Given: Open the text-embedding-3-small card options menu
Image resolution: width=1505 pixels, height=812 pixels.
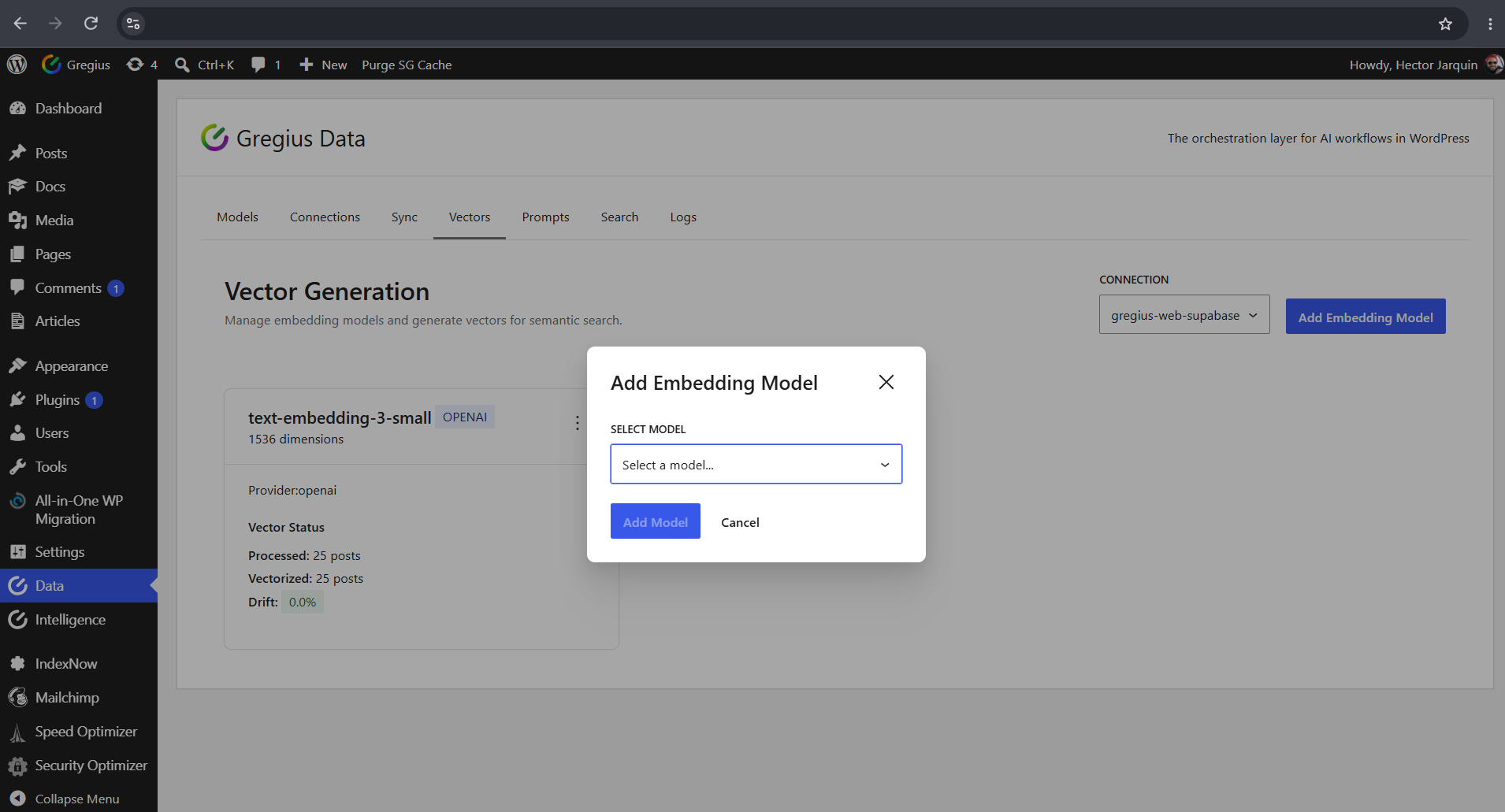Looking at the screenshot, I should [578, 423].
